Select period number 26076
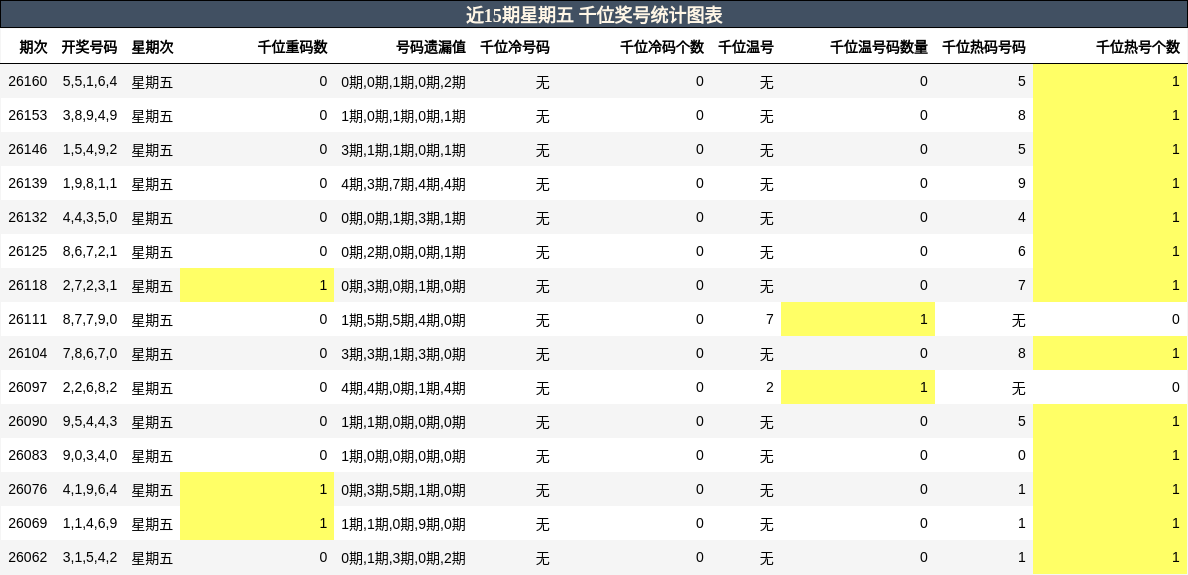 [x=28, y=489]
